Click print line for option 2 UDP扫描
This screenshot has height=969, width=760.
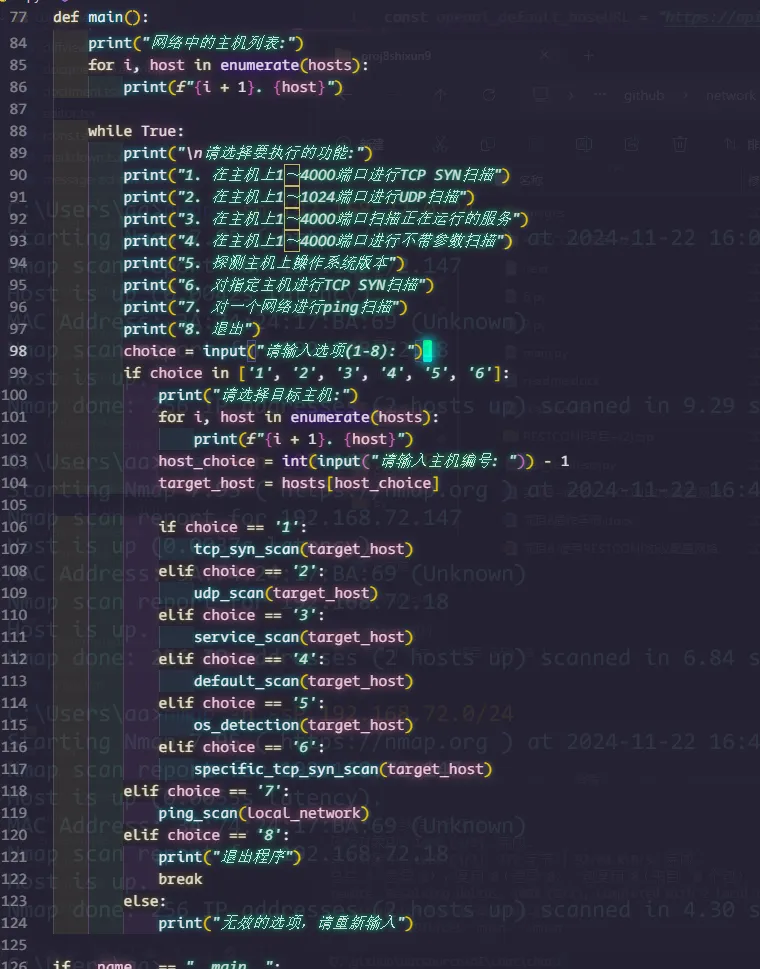tap(298, 197)
